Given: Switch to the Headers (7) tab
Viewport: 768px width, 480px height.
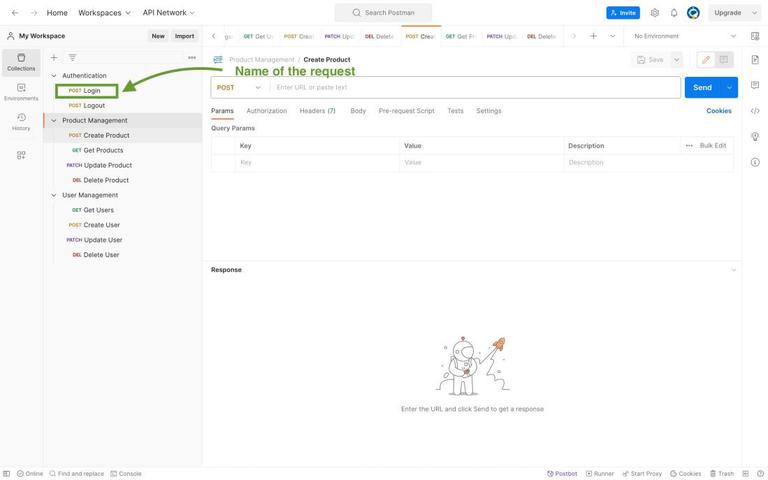Looking at the screenshot, I should point(317,111).
